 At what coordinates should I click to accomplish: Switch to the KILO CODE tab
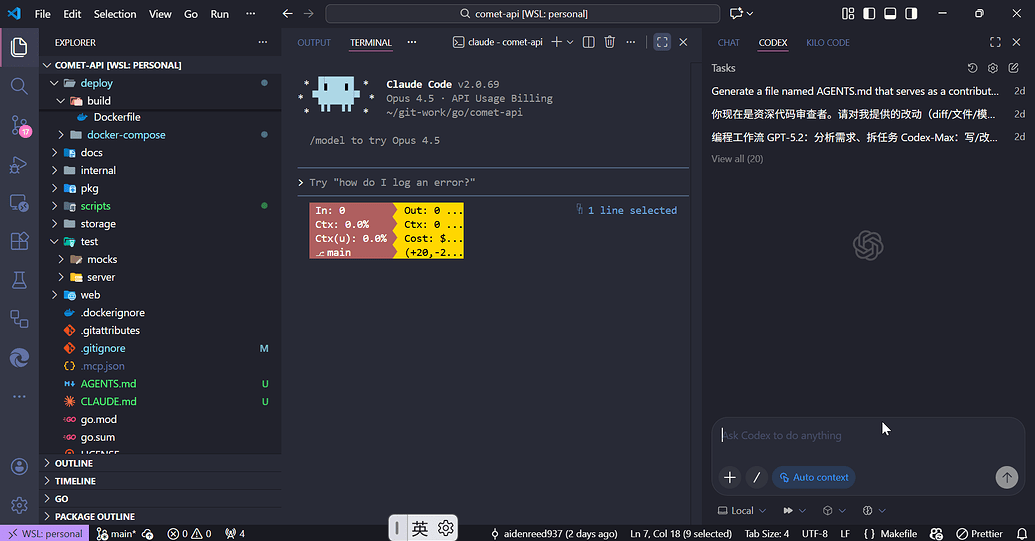point(828,42)
